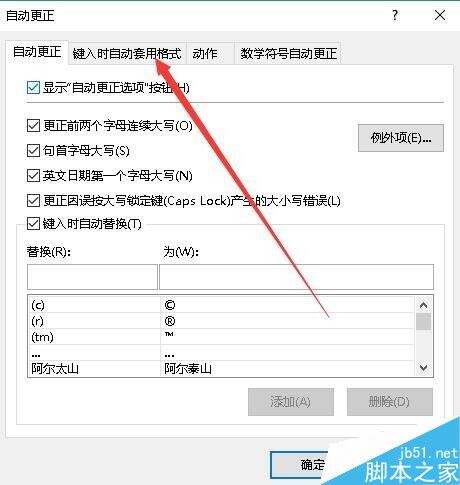Toggle 句首字母大写 checkbox
Viewport: 460px width, 485px height.
(x=33, y=151)
